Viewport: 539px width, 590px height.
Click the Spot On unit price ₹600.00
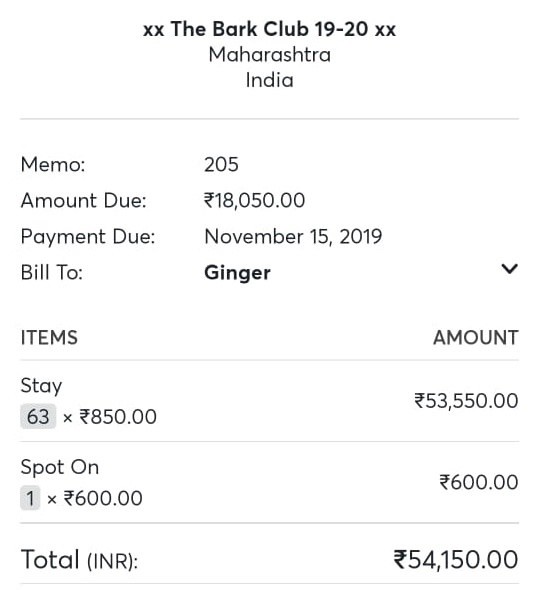(x=103, y=499)
